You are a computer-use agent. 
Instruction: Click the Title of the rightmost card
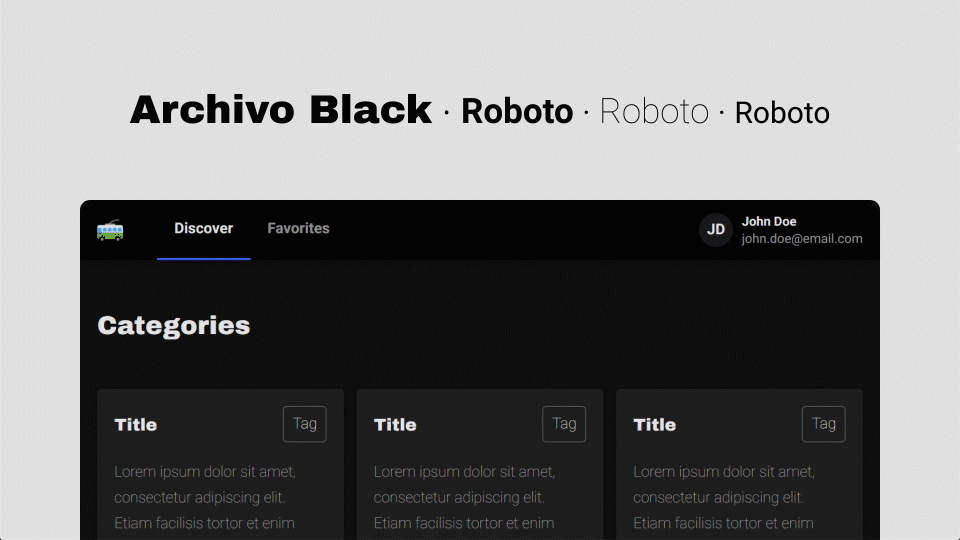[655, 425]
